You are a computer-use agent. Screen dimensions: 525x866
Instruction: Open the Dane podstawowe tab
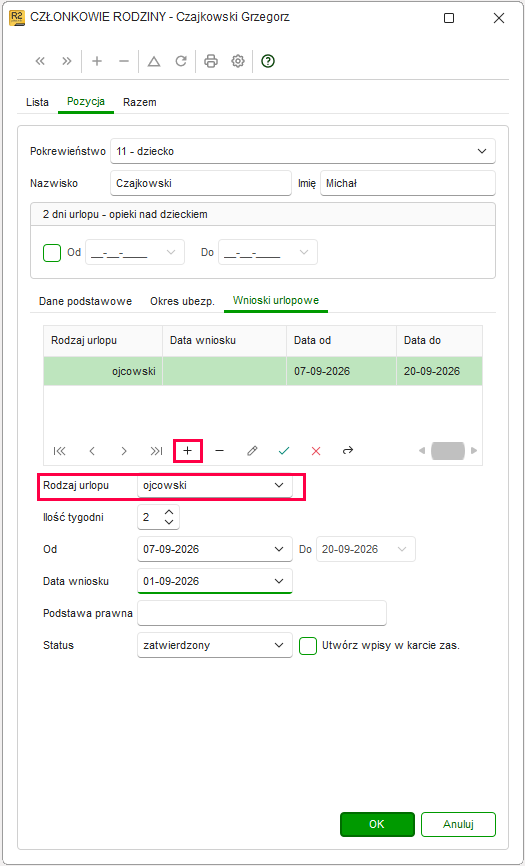point(86,302)
